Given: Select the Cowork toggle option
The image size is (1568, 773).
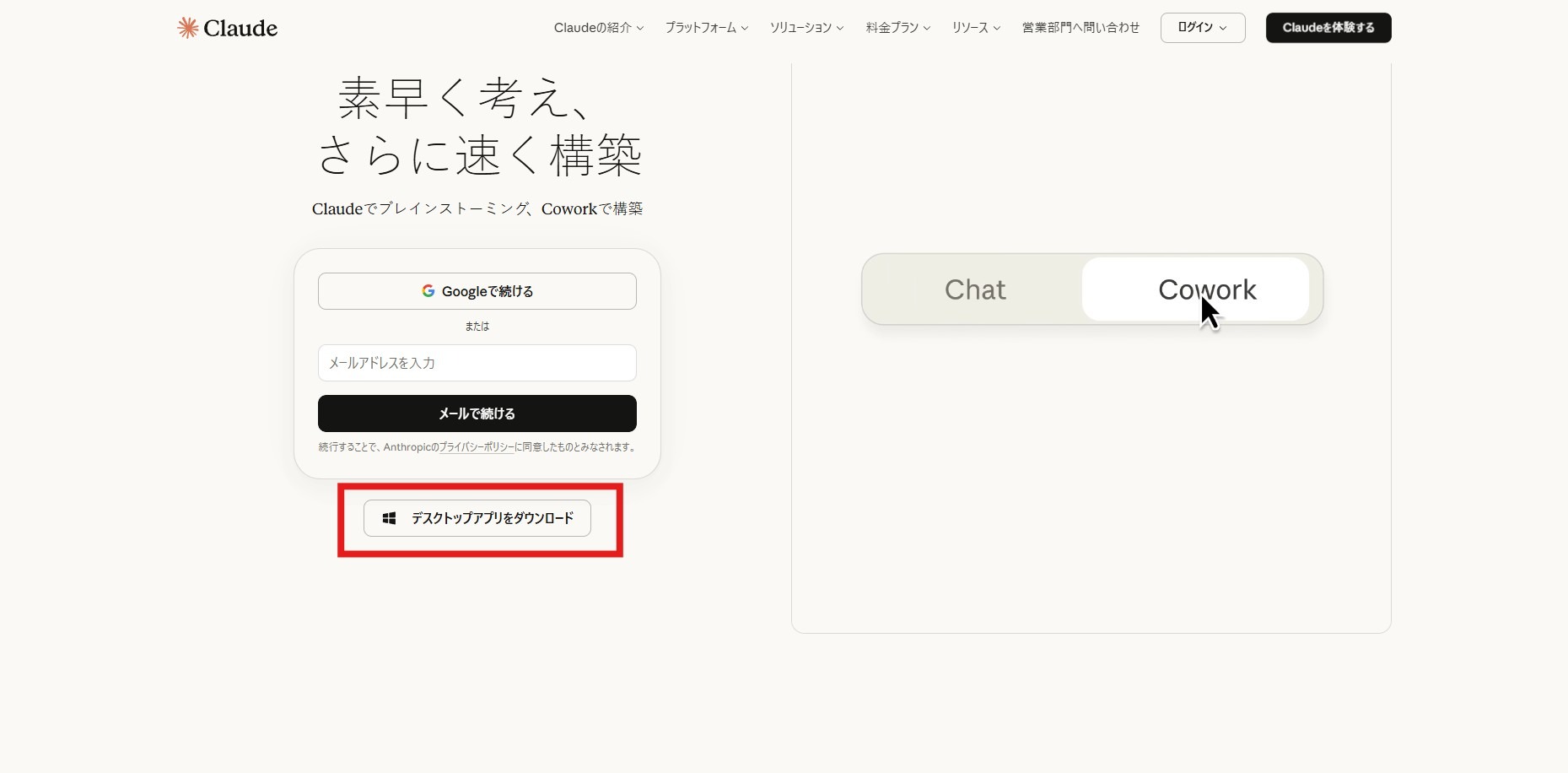Looking at the screenshot, I should [x=1206, y=289].
